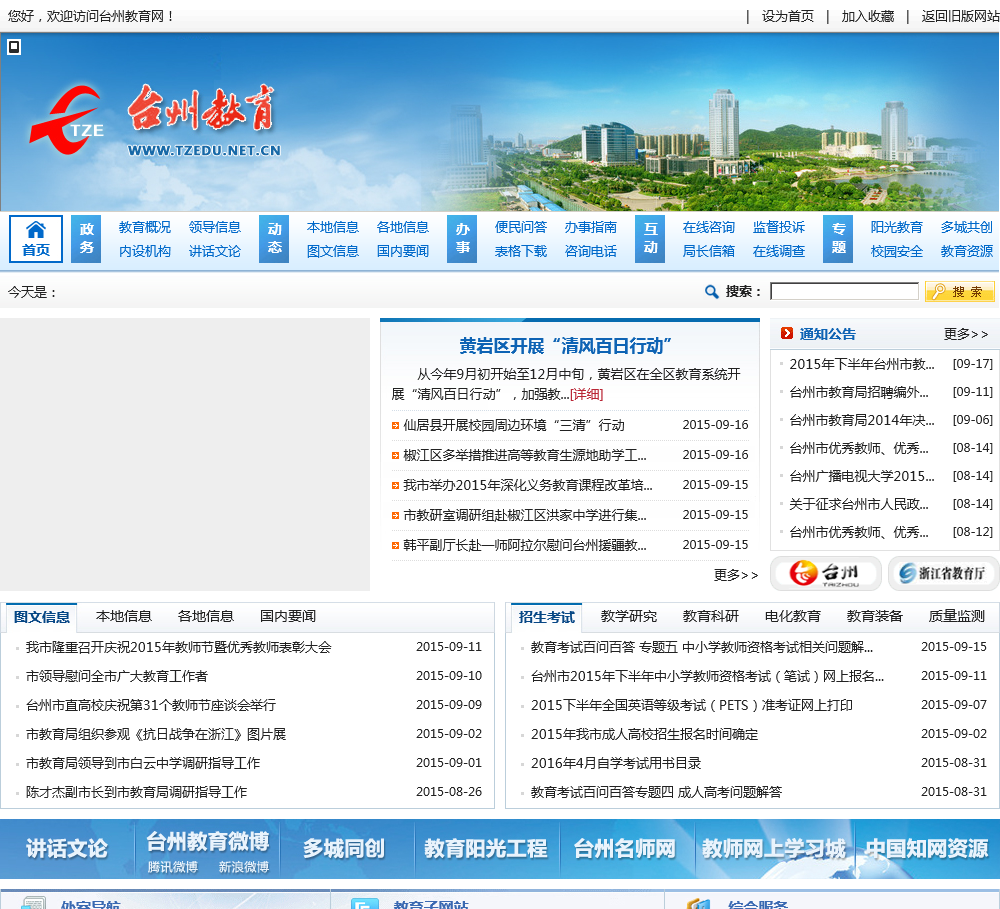The width and height of the screenshot is (1000, 909).
Task: Open 阳光教育 menu item
Action: 897,227
